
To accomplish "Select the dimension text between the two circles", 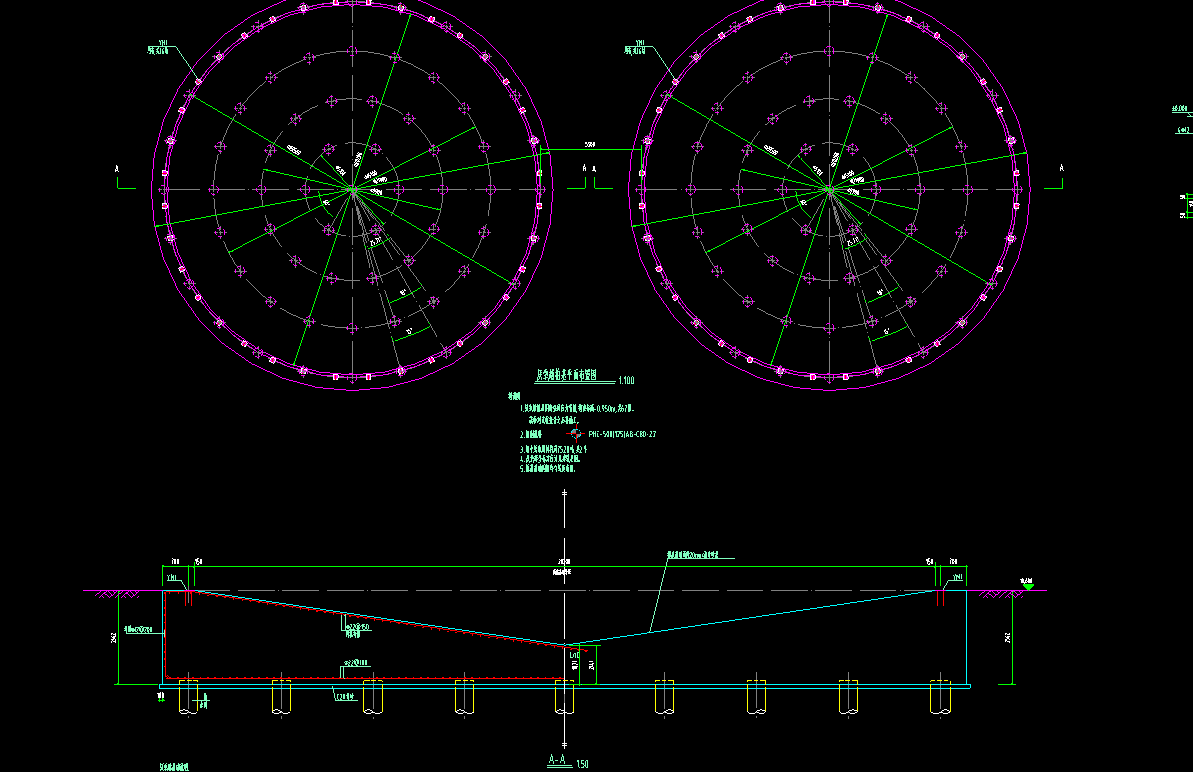I will pyautogui.click(x=590, y=145).
